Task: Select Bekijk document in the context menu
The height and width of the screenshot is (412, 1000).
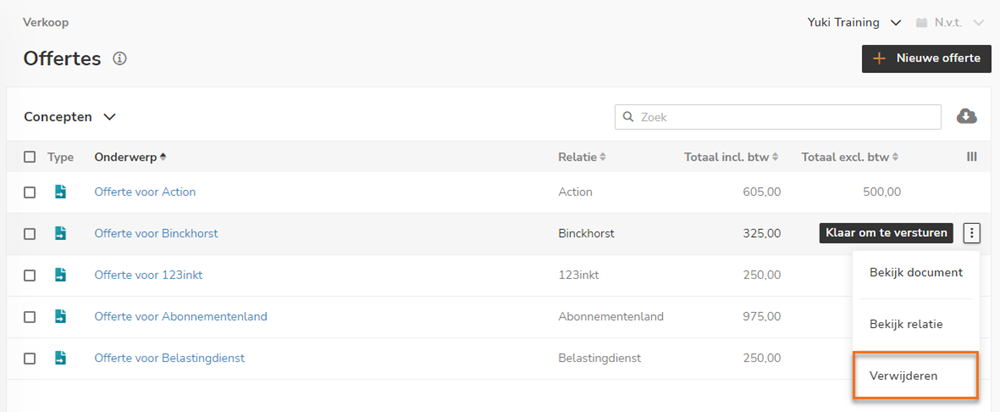Action: click(916, 272)
